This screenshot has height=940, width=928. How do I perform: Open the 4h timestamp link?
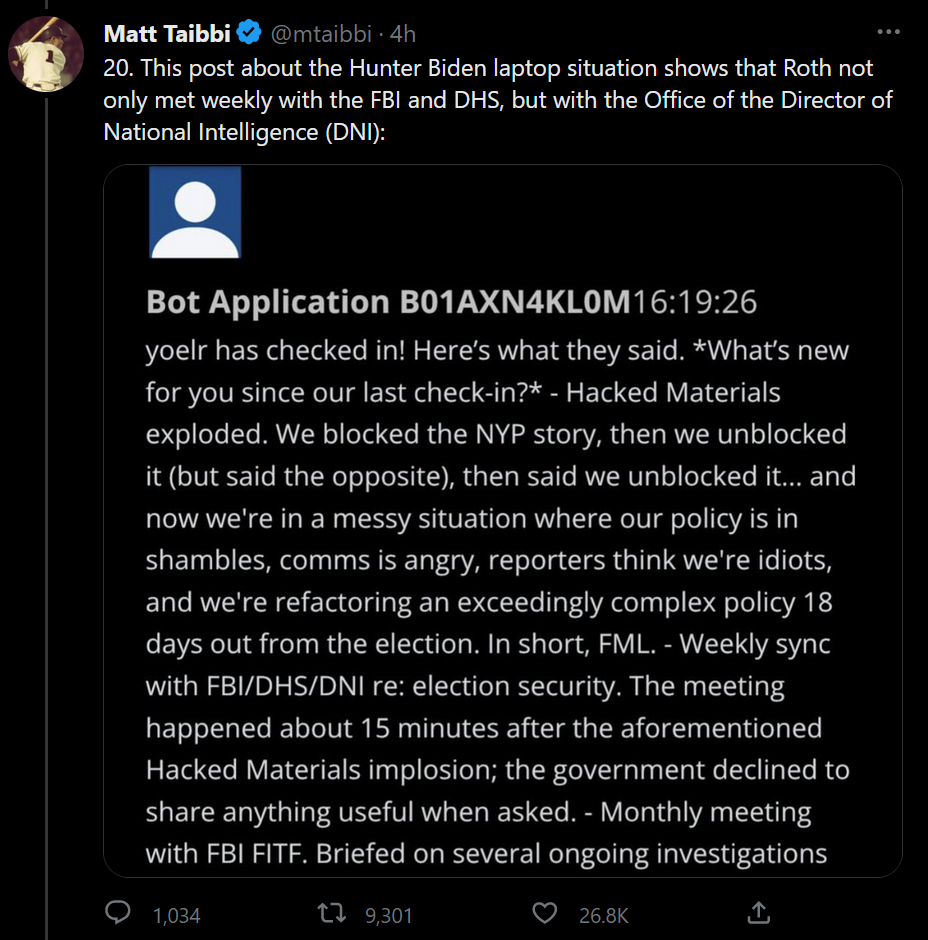(x=403, y=34)
